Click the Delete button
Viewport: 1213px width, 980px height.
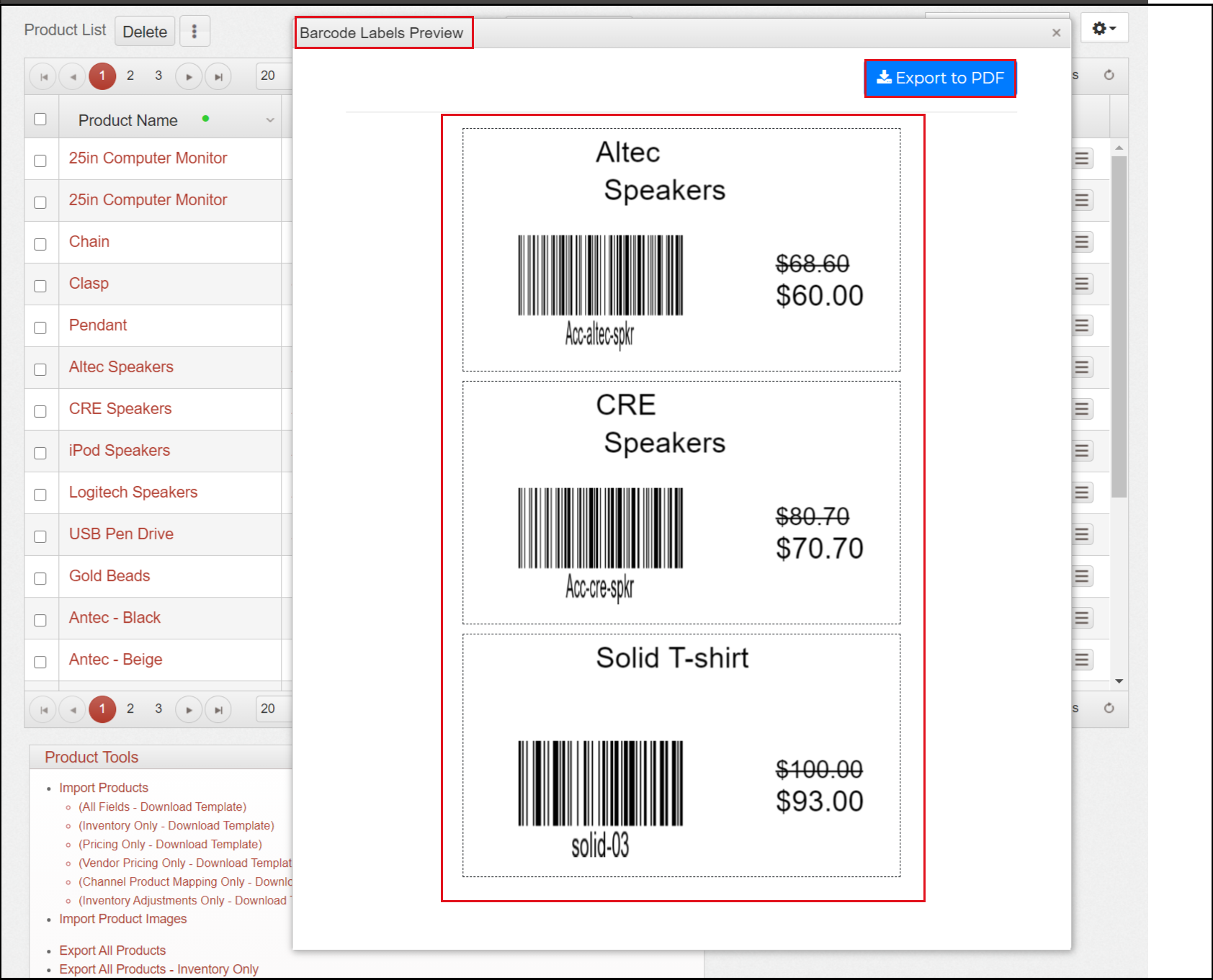(145, 31)
